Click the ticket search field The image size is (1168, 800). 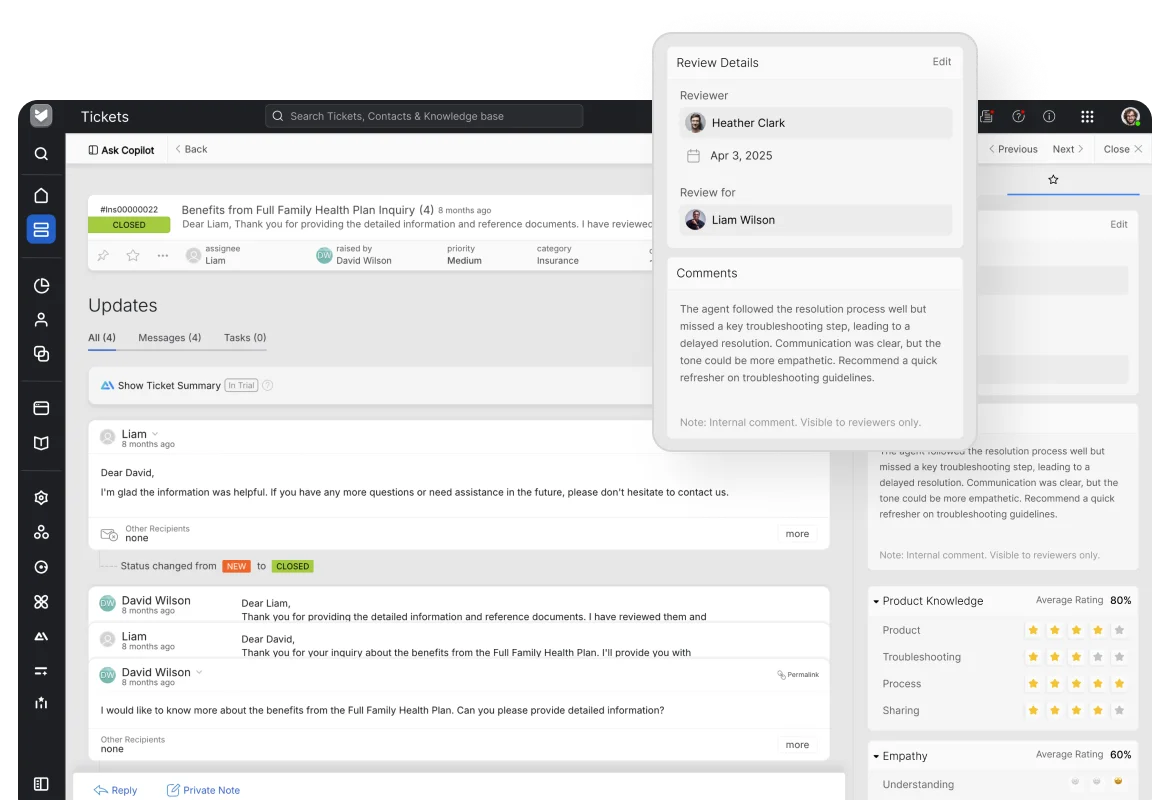point(424,116)
